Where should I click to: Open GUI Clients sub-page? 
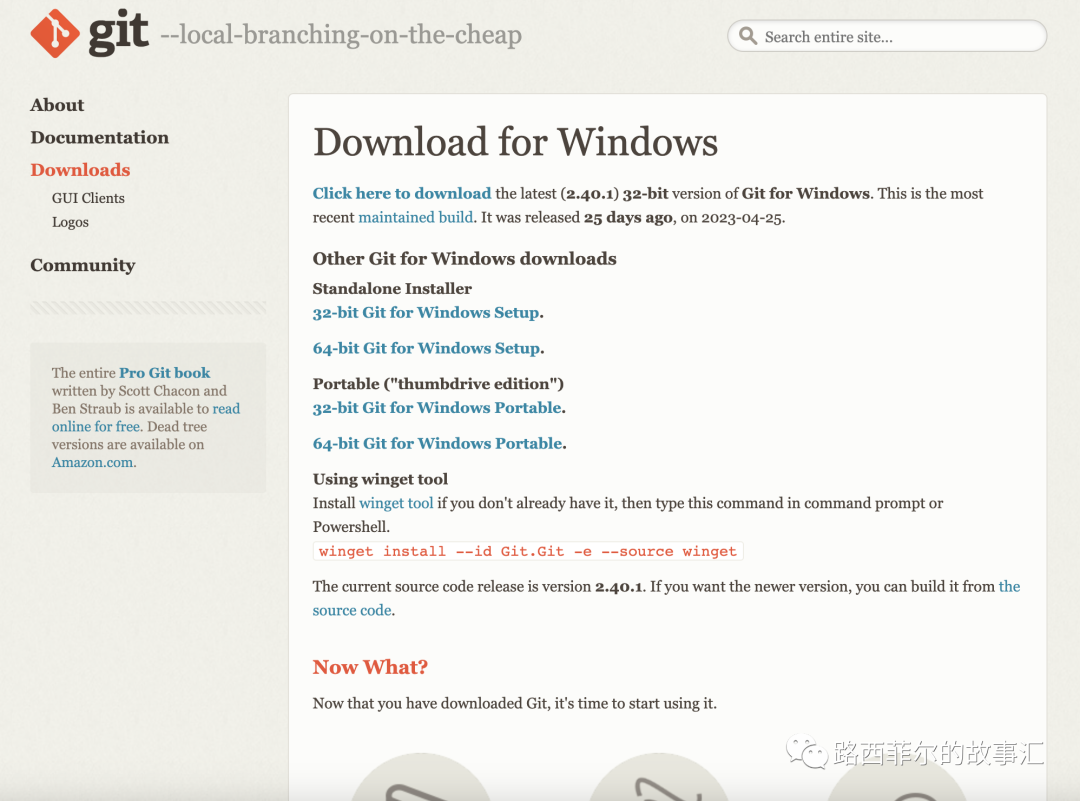88,198
